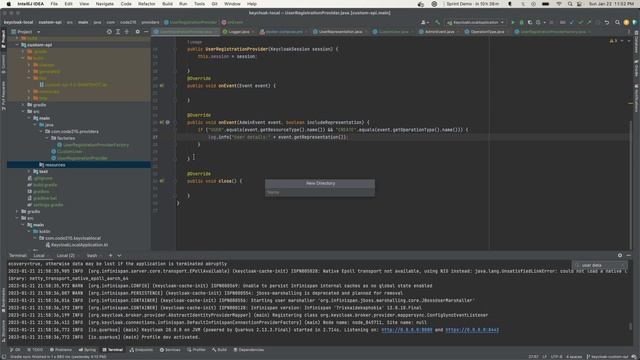The image size is (640, 360).
Task: Toggle the Project vertical tool stripe button
Action: coord(3,40)
